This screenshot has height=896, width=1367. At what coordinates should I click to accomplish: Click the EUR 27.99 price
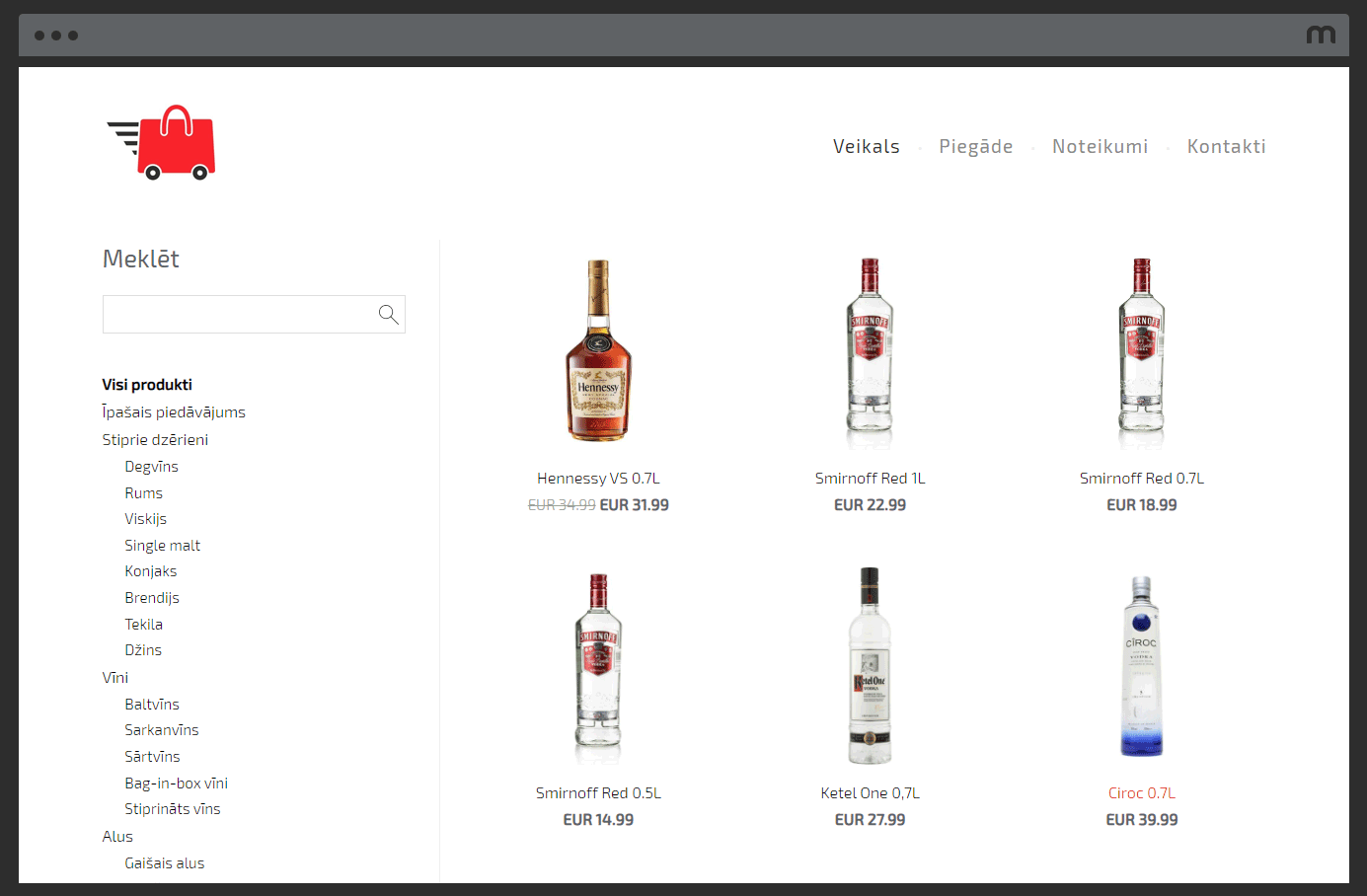871,820
